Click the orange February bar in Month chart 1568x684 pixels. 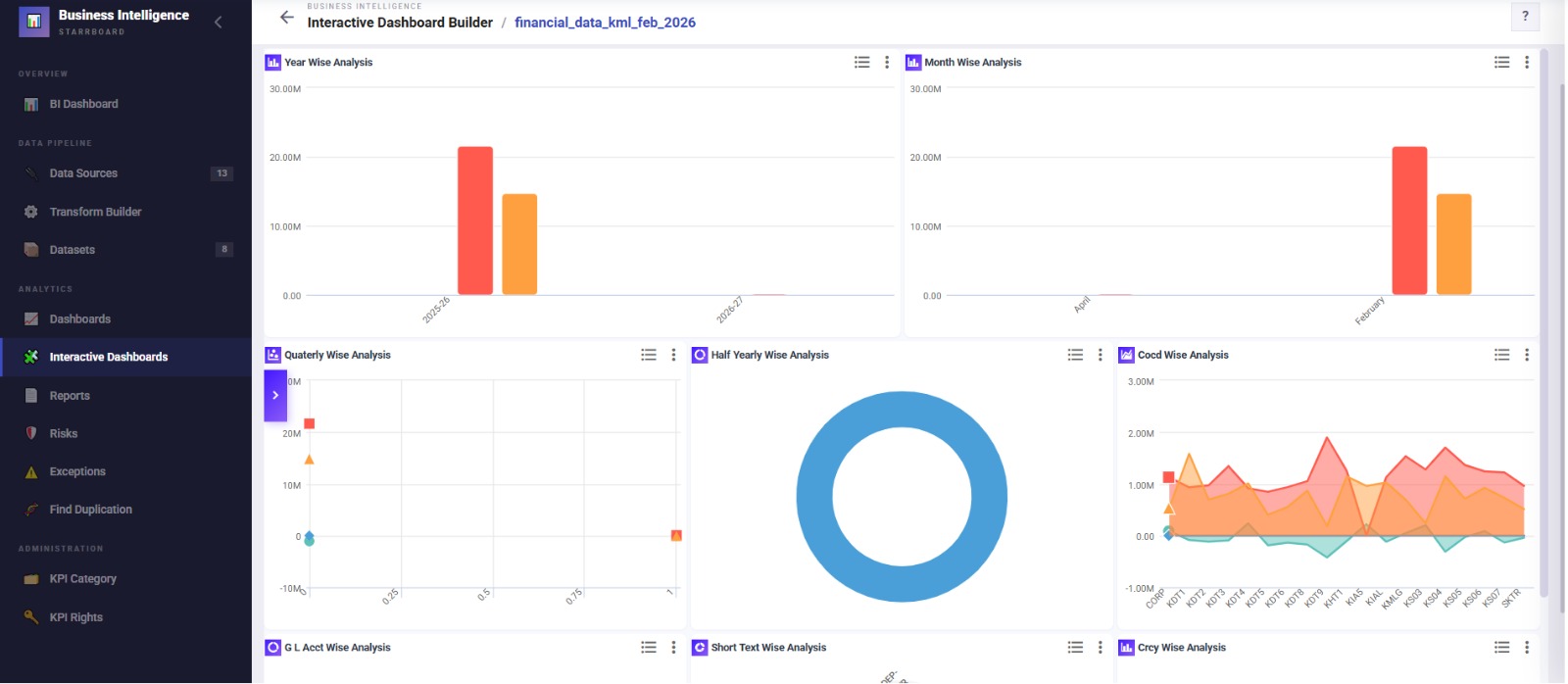[1454, 244]
